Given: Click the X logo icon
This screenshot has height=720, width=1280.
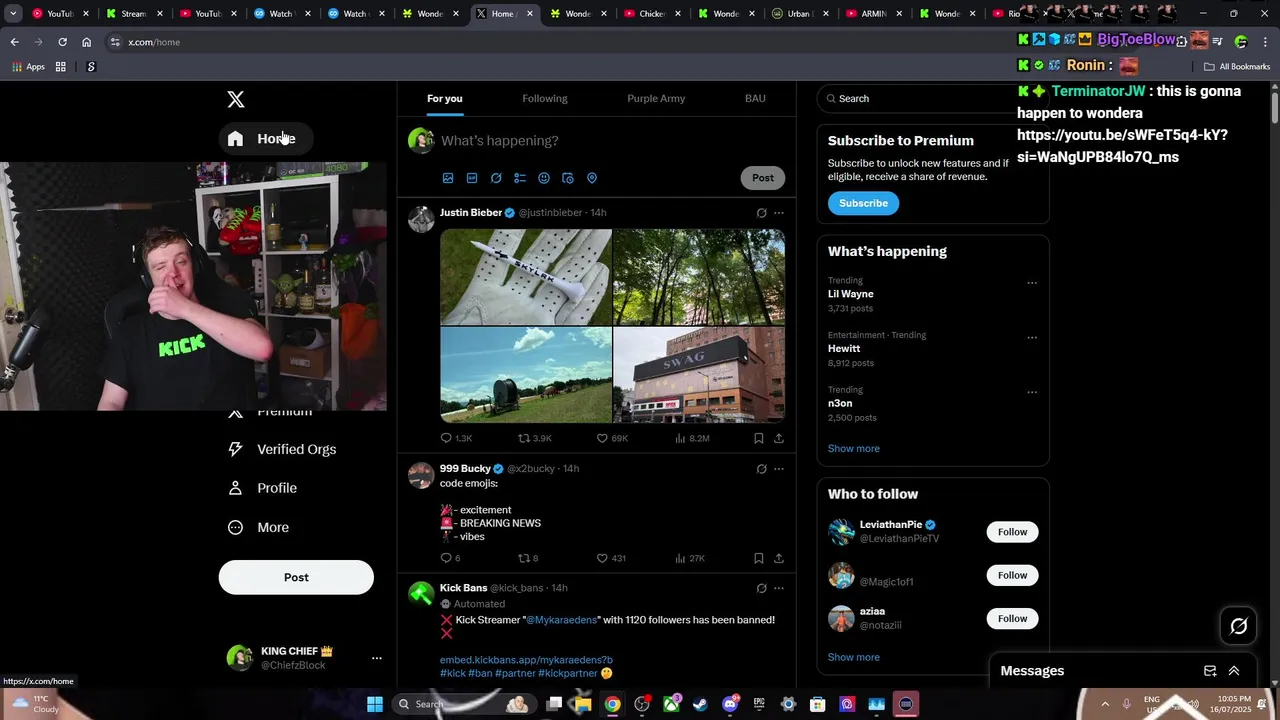Looking at the screenshot, I should [x=236, y=99].
